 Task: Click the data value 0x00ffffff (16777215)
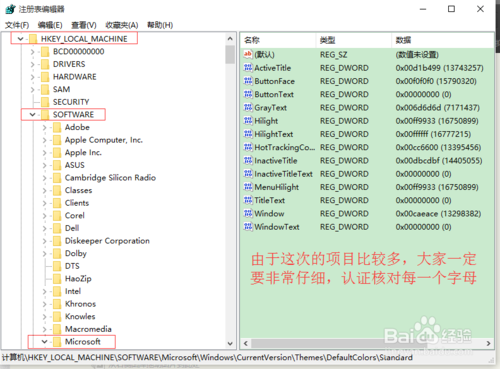tap(433, 134)
